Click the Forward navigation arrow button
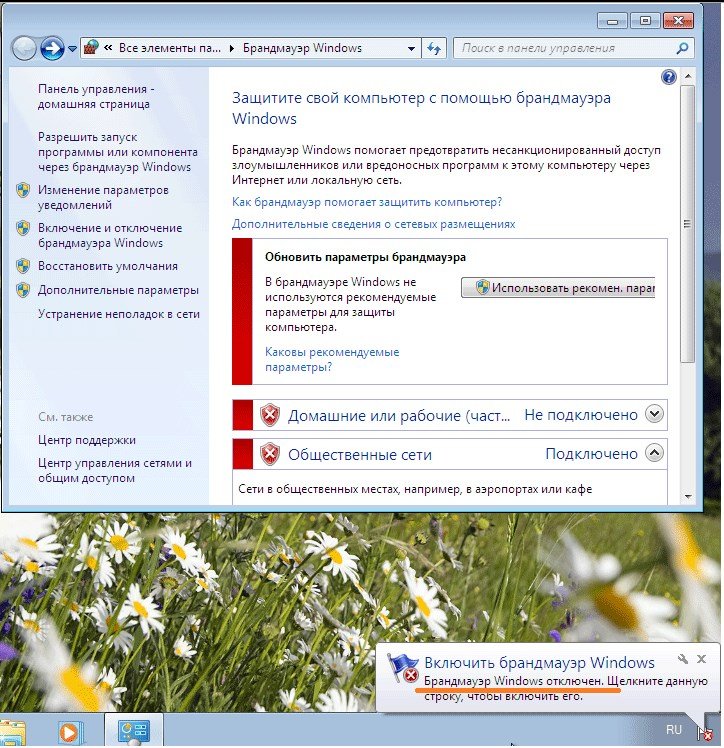Image resolution: width=724 pixels, height=748 pixels. [52, 48]
